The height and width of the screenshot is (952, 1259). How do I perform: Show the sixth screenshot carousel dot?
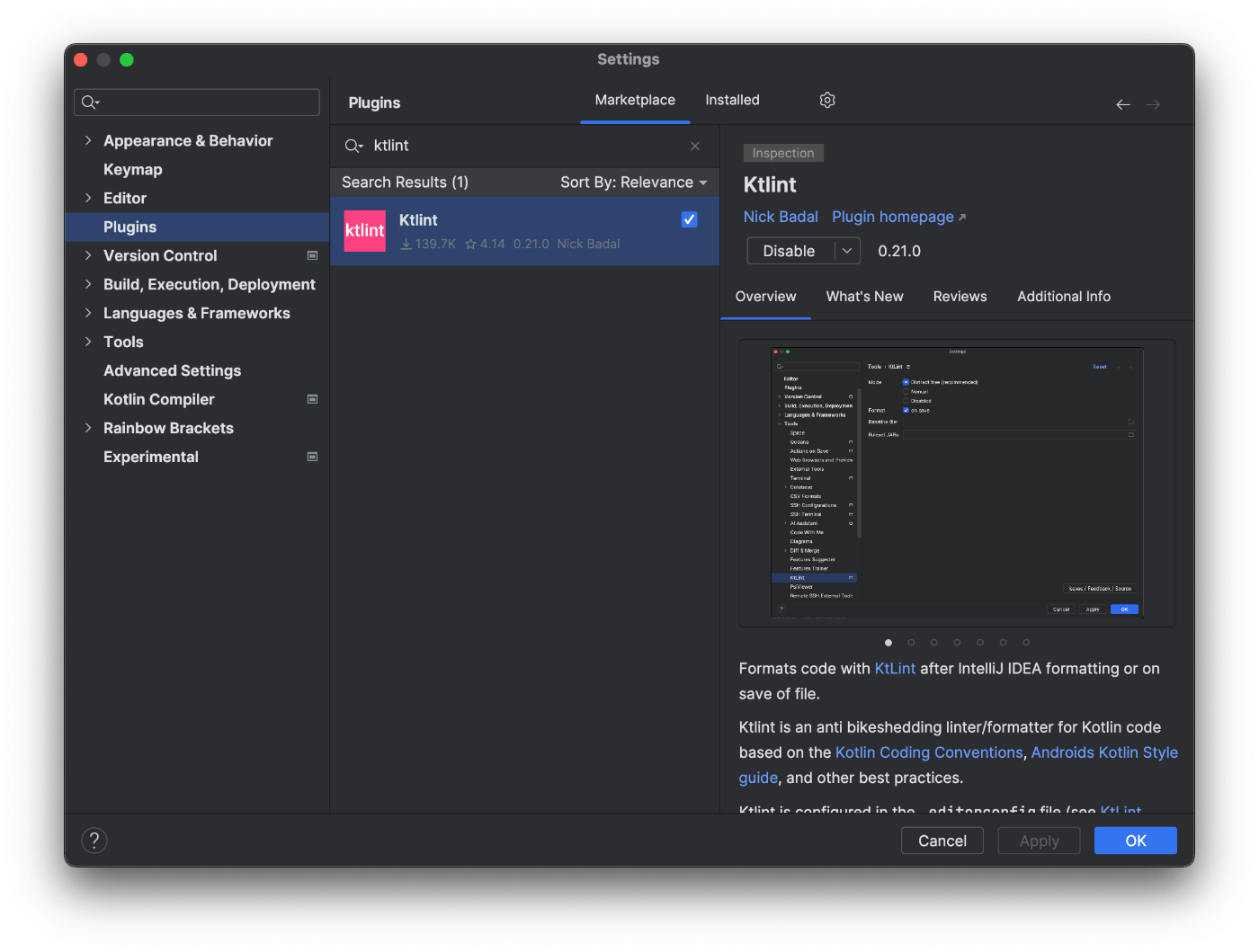point(1003,643)
